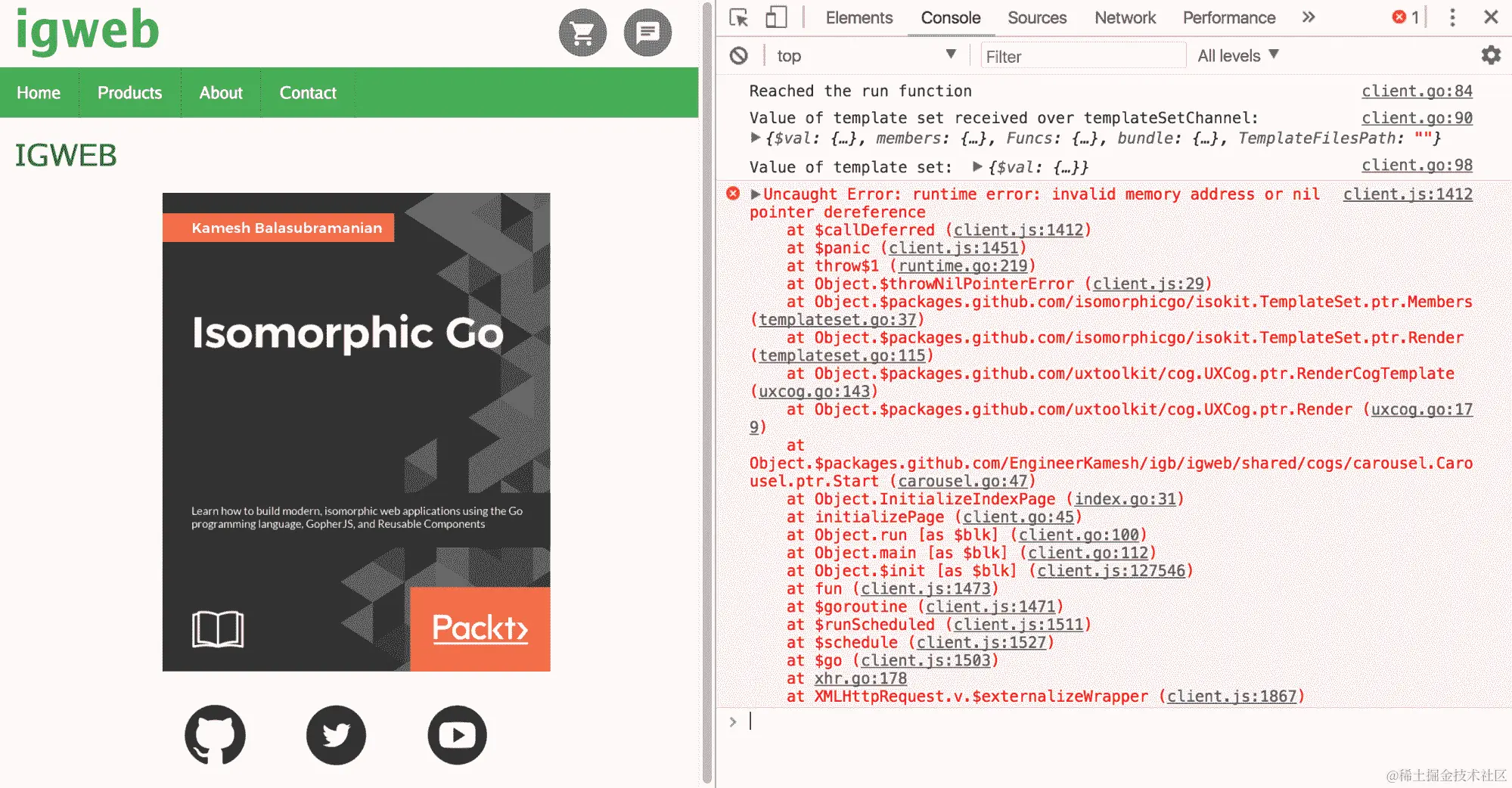The image size is (1512, 788).
Task: Open the Performance tab
Action: coord(1229,17)
